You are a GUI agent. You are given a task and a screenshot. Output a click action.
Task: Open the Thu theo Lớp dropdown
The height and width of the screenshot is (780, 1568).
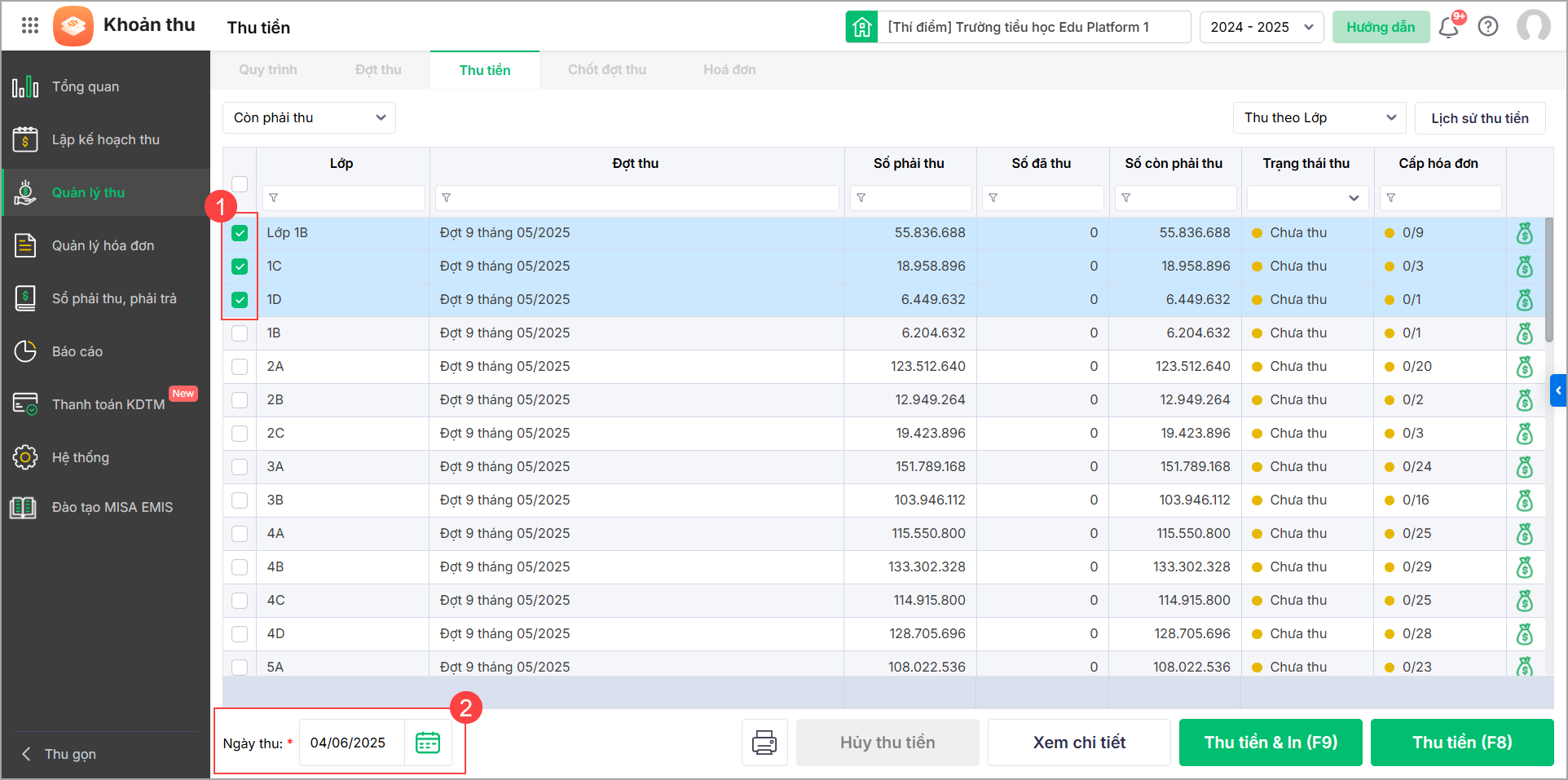pos(1319,117)
